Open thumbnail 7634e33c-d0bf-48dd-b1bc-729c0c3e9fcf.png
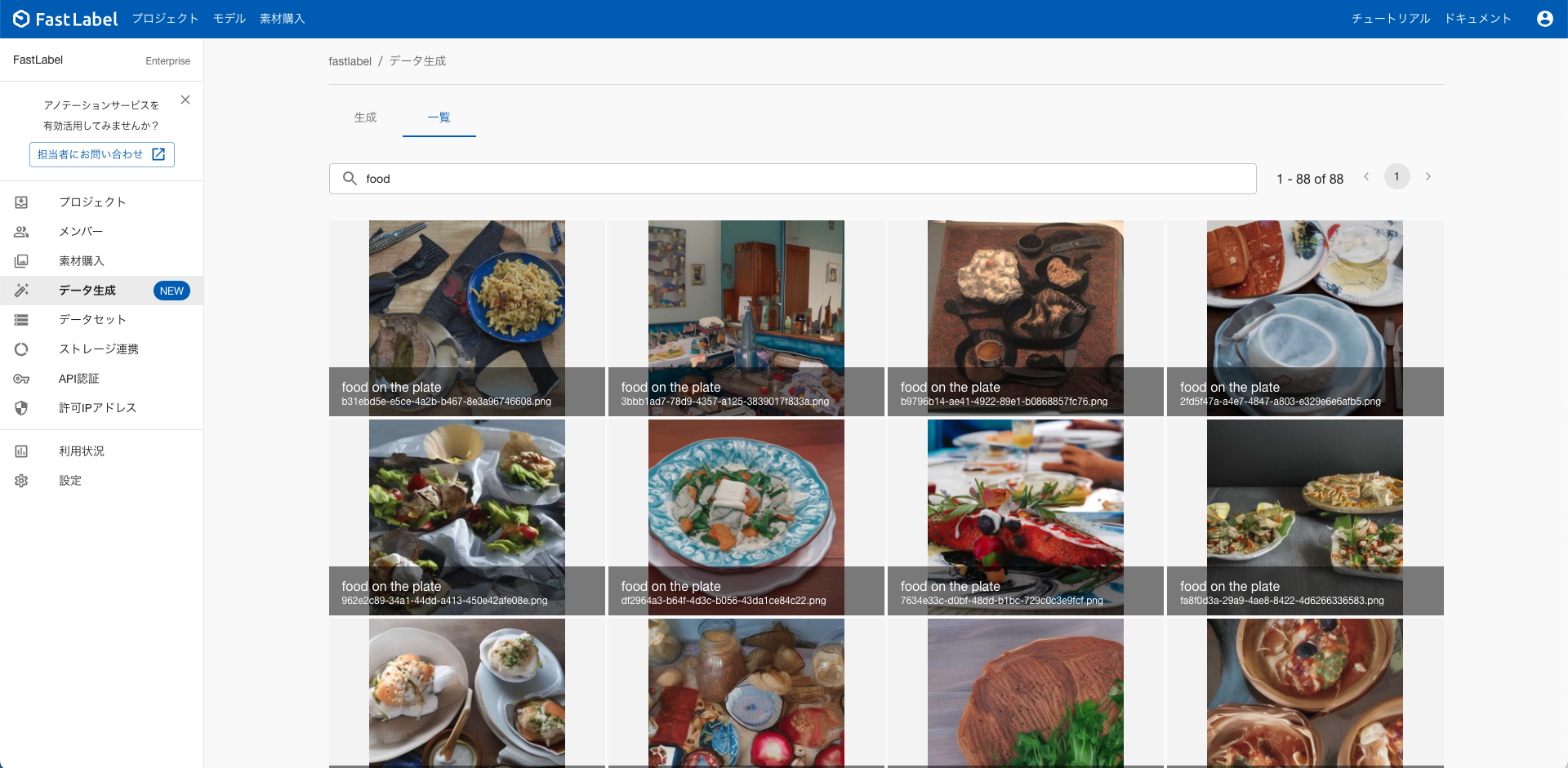The width and height of the screenshot is (1568, 768). pyautogui.click(x=1026, y=517)
